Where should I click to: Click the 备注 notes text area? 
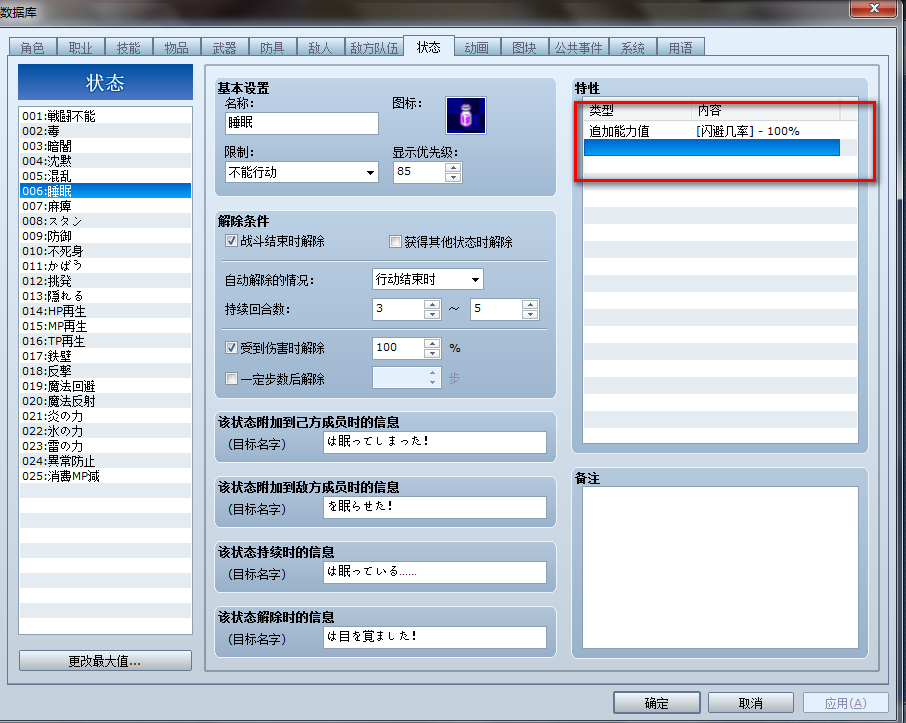point(720,567)
